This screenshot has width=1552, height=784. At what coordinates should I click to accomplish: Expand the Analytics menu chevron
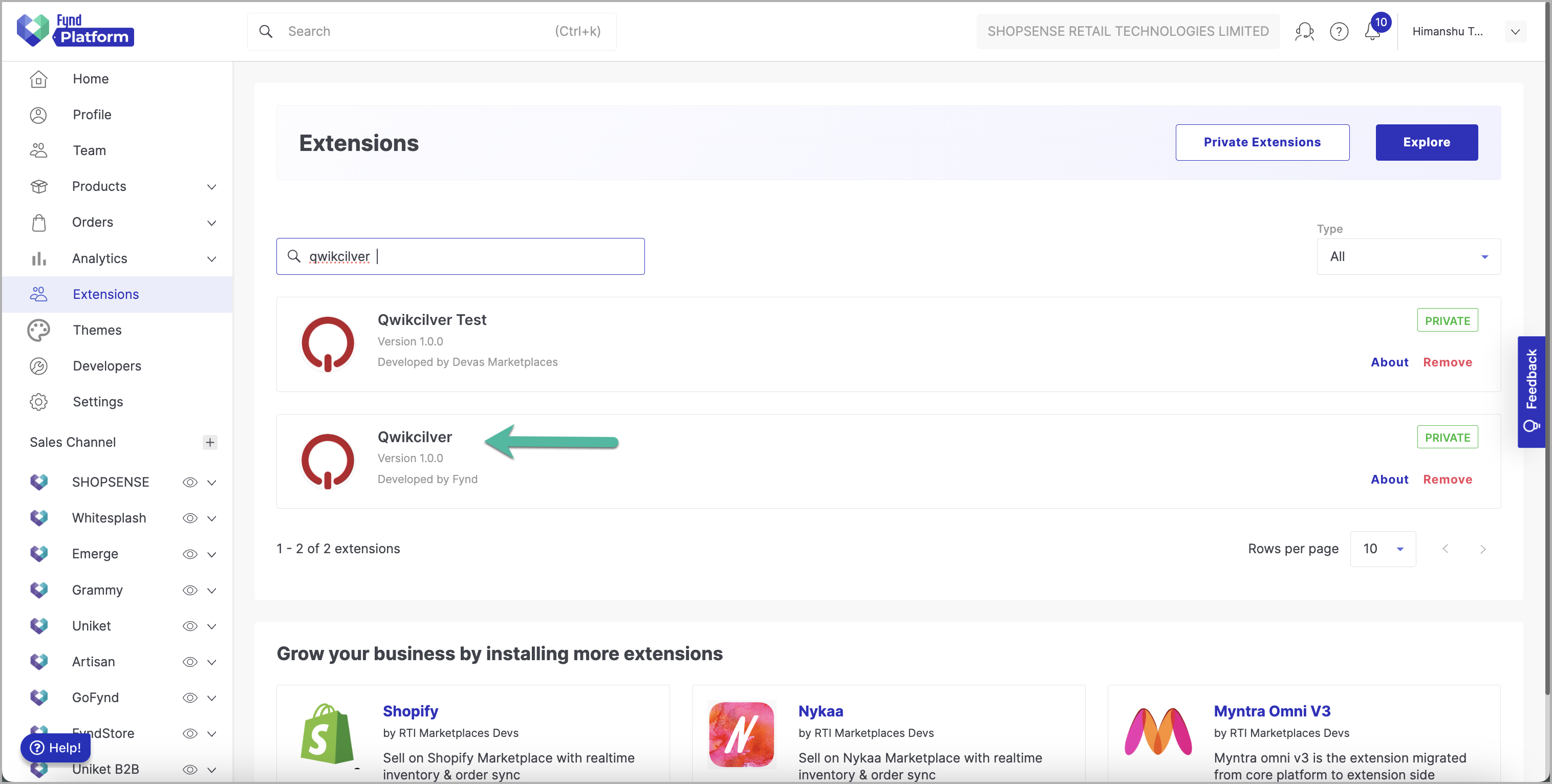tap(211, 259)
